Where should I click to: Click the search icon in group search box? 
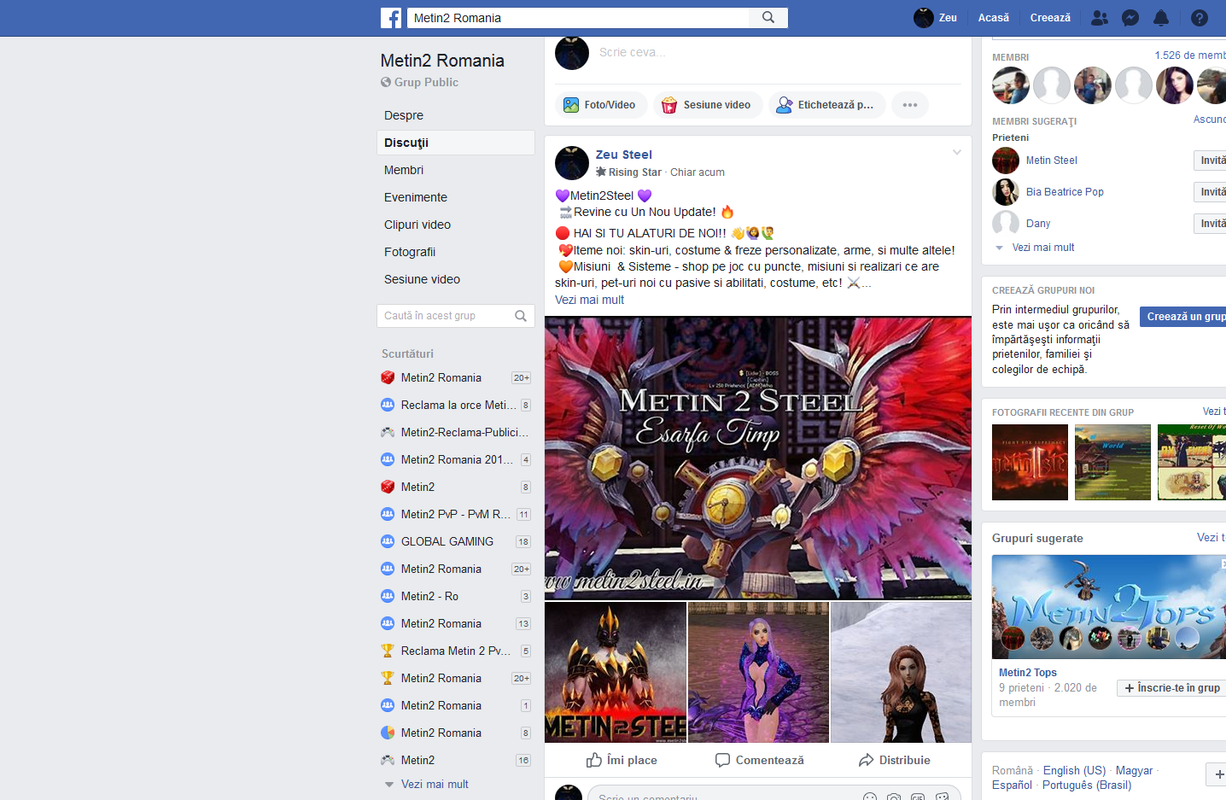521,316
